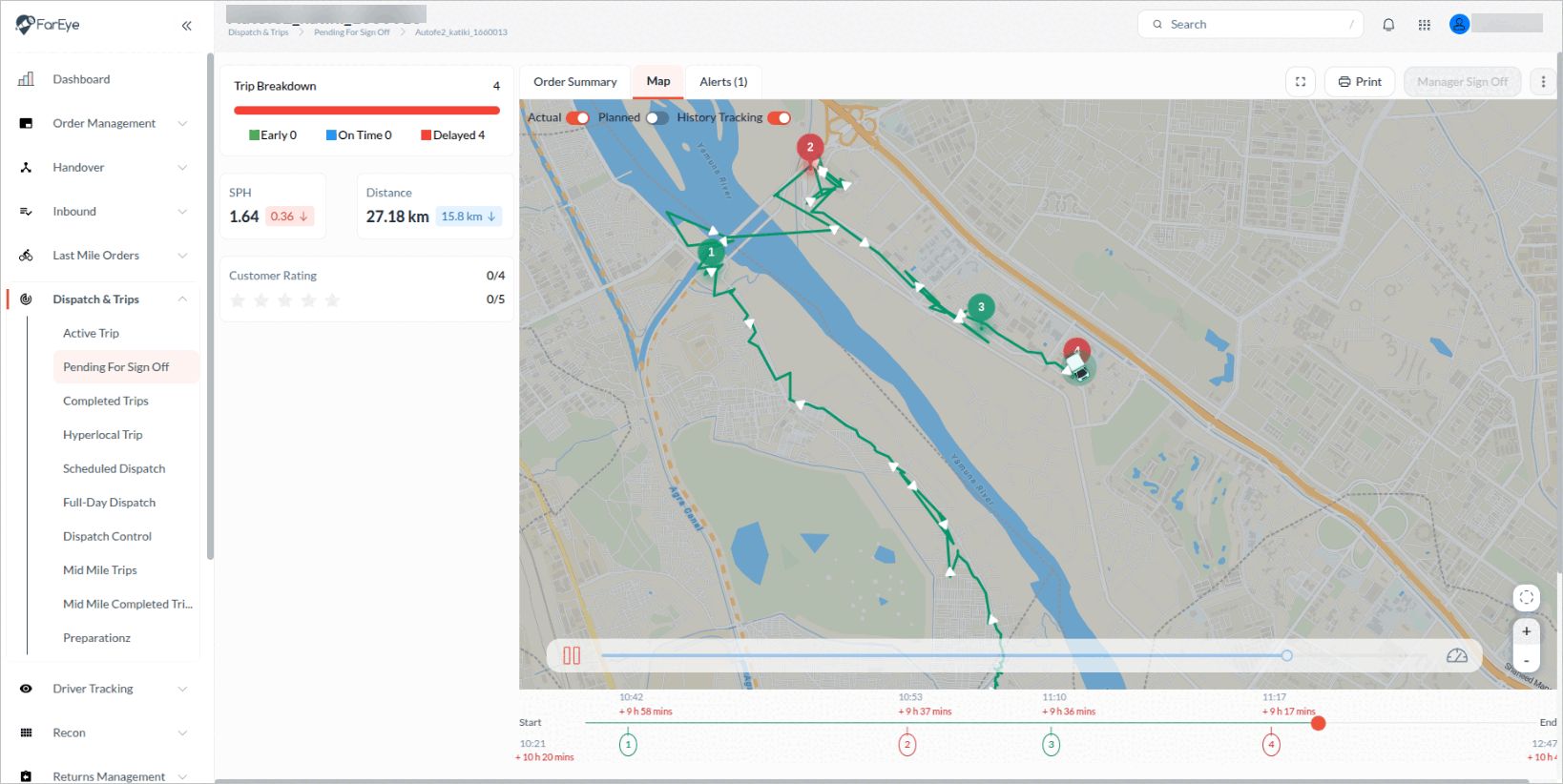Select the Map tab
The image size is (1563, 784).
tap(658, 82)
